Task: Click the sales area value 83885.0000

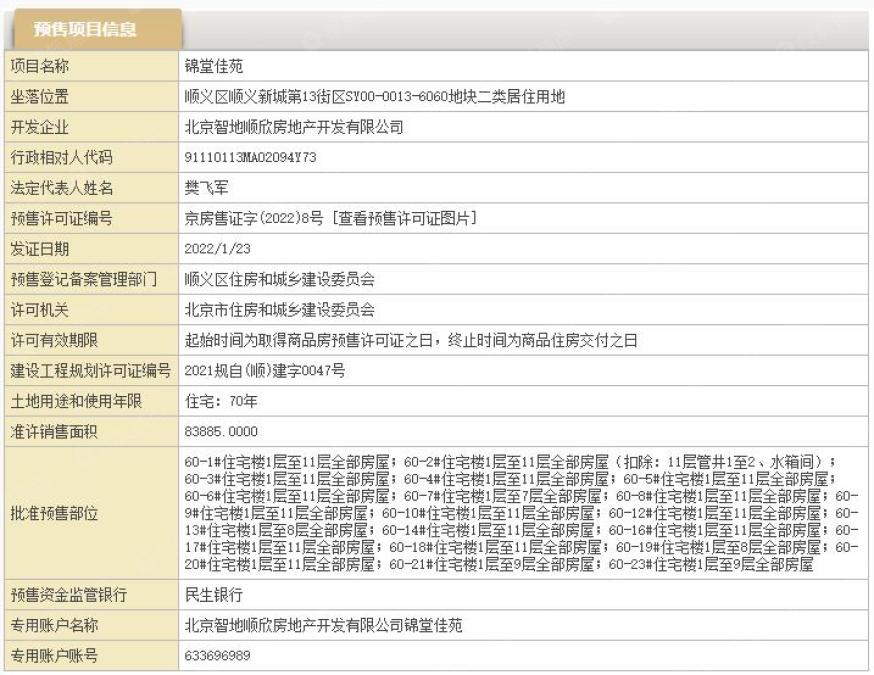Action: coord(222,432)
